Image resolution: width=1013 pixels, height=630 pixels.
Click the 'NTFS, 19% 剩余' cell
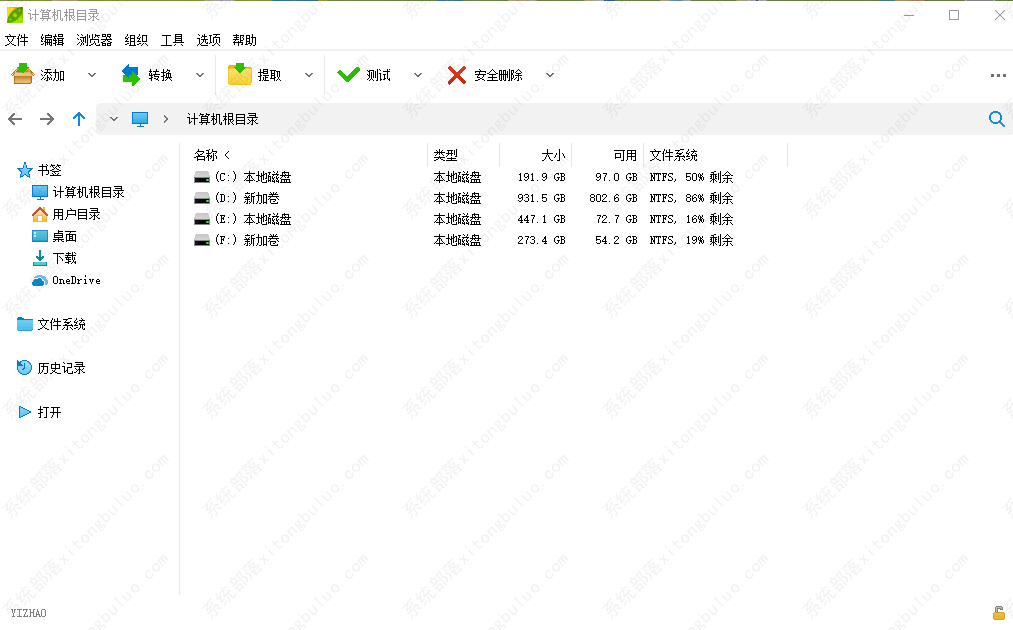691,240
